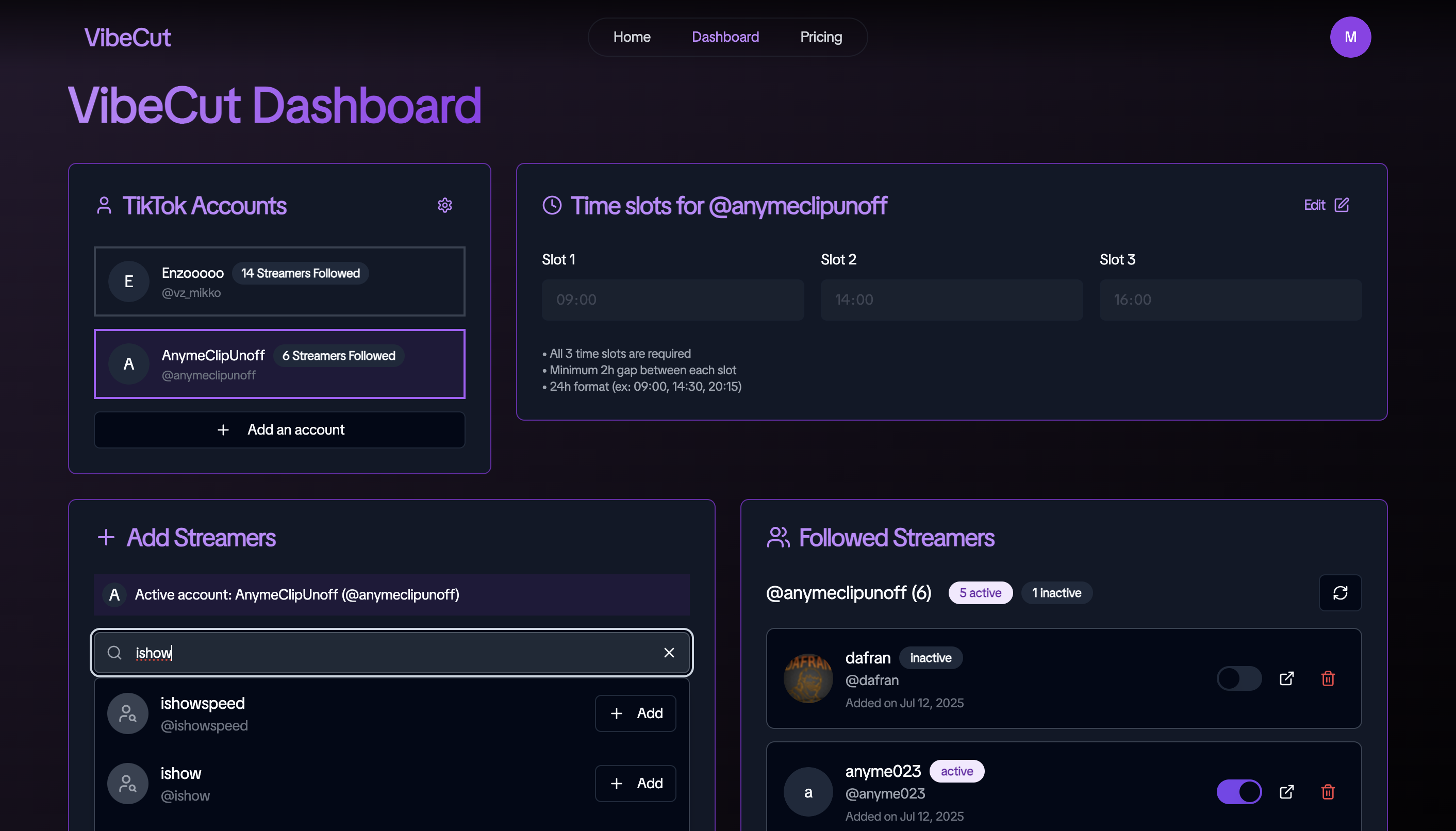Open the Pricing nav item

[x=820, y=37]
